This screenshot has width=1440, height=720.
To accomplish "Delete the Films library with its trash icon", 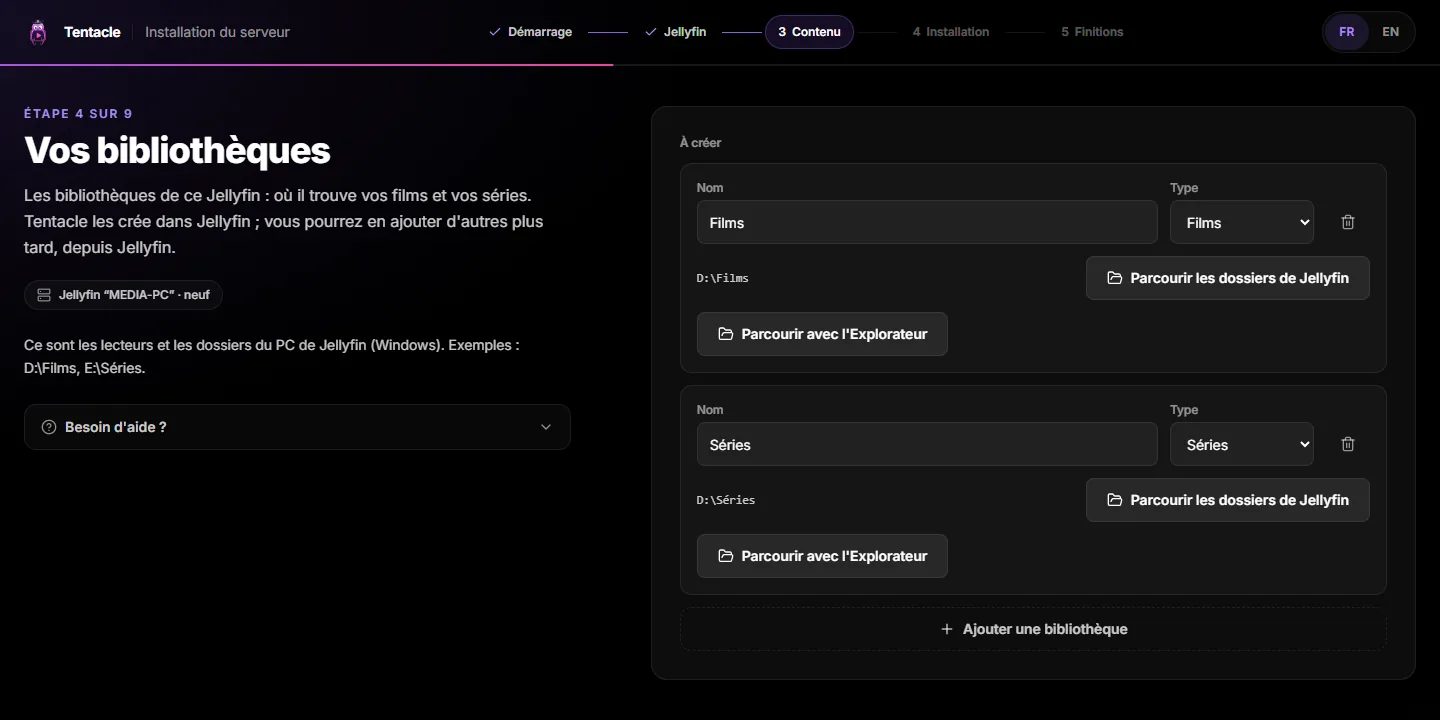I will 1348,222.
